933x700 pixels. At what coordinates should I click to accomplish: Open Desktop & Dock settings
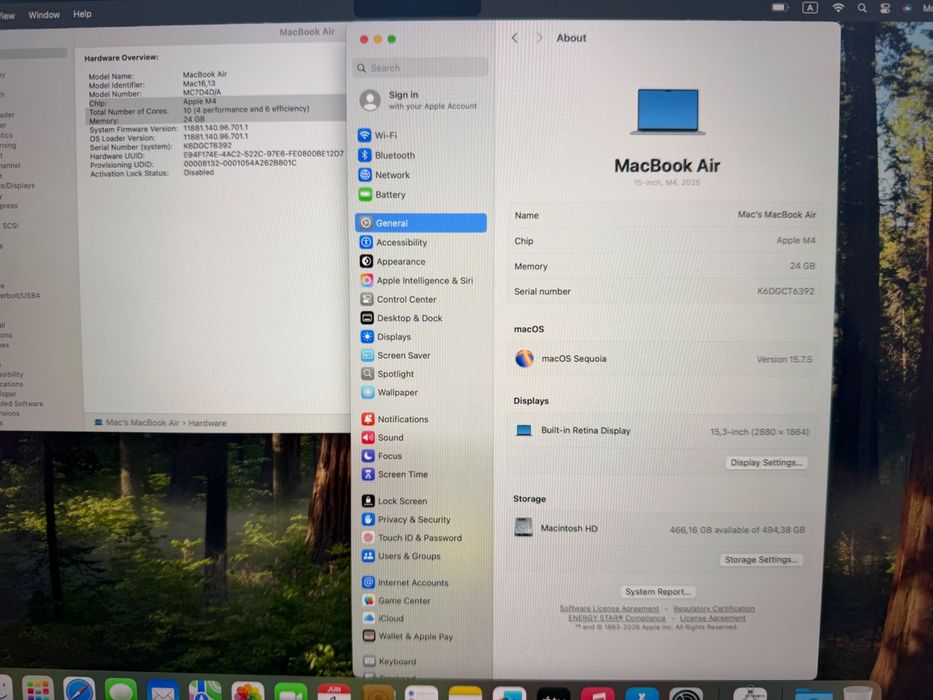tap(402, 318)
